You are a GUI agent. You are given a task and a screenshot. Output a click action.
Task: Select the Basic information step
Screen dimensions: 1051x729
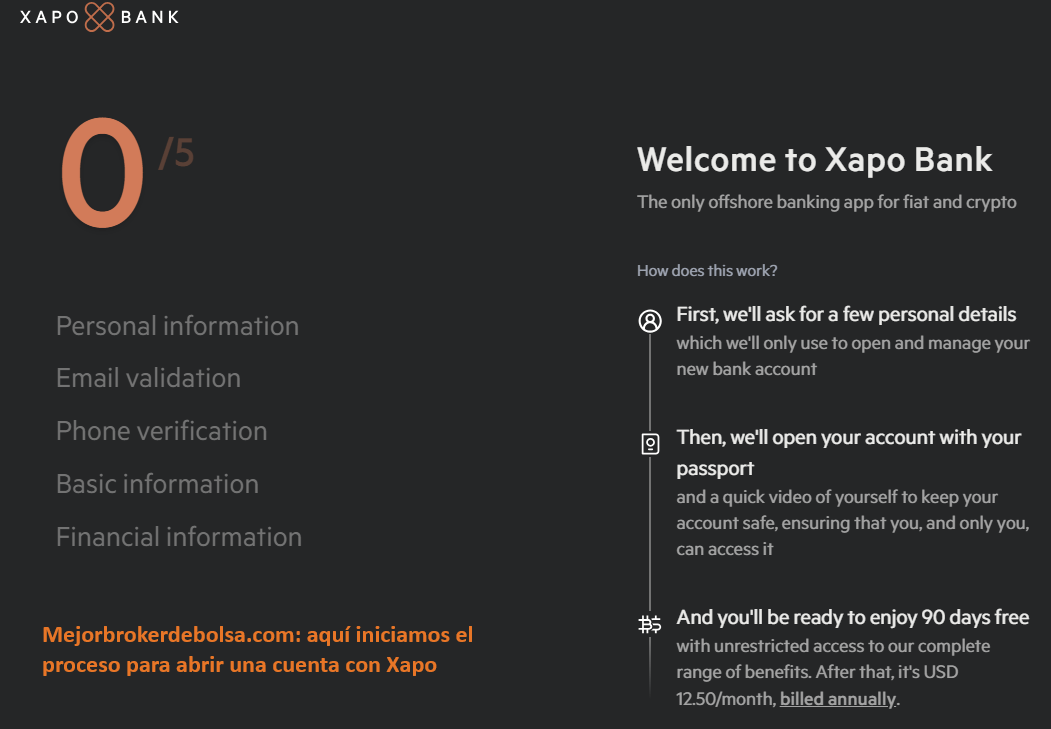(x=158, y=484)
